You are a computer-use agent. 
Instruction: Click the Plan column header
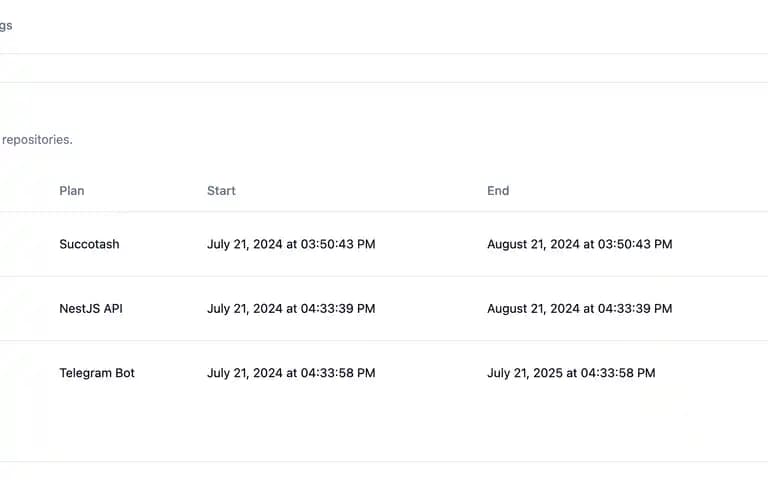[72, 191]
